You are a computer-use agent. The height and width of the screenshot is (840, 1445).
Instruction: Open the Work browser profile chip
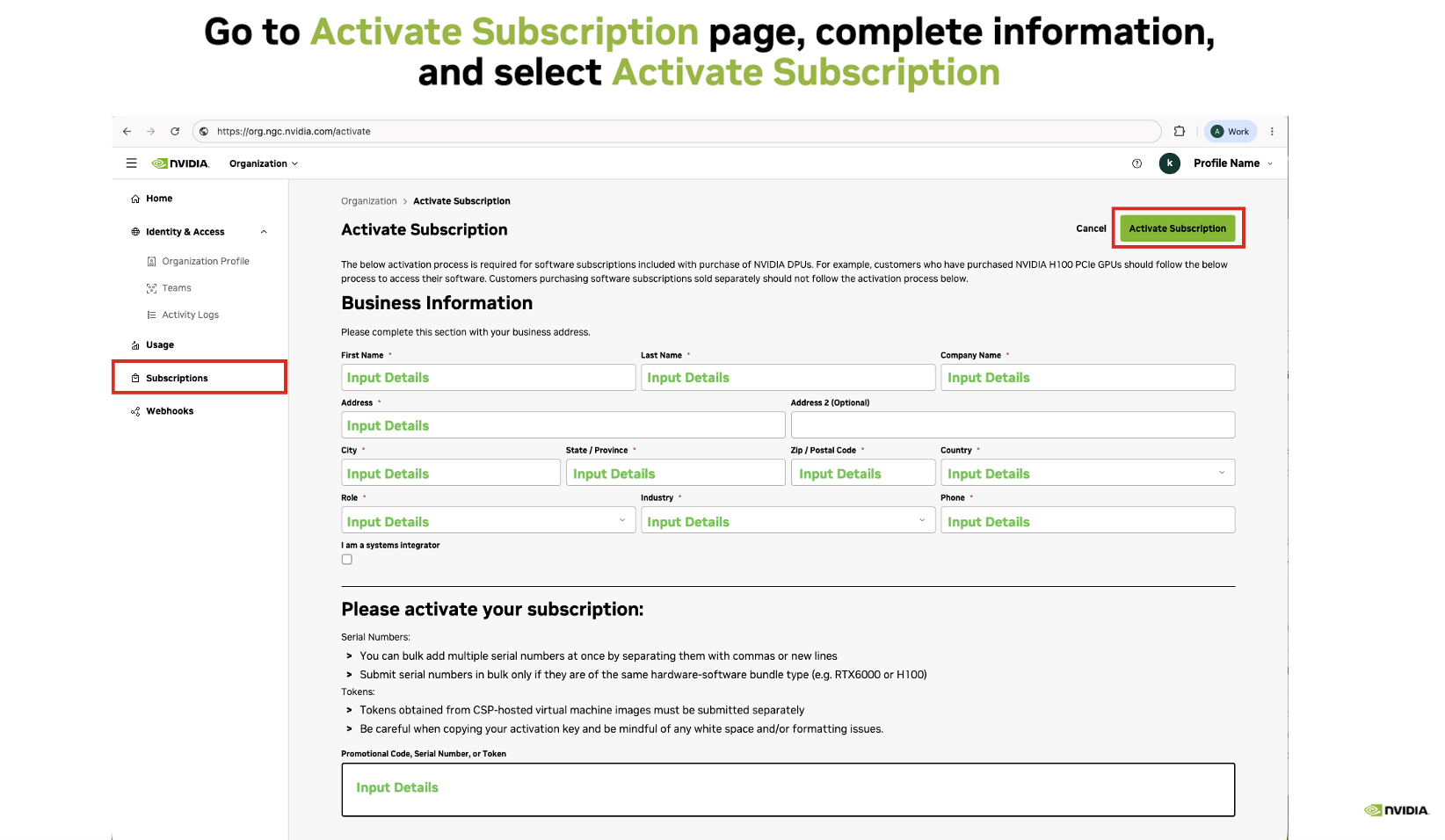pyautogui.click(x=1230, y=132)
